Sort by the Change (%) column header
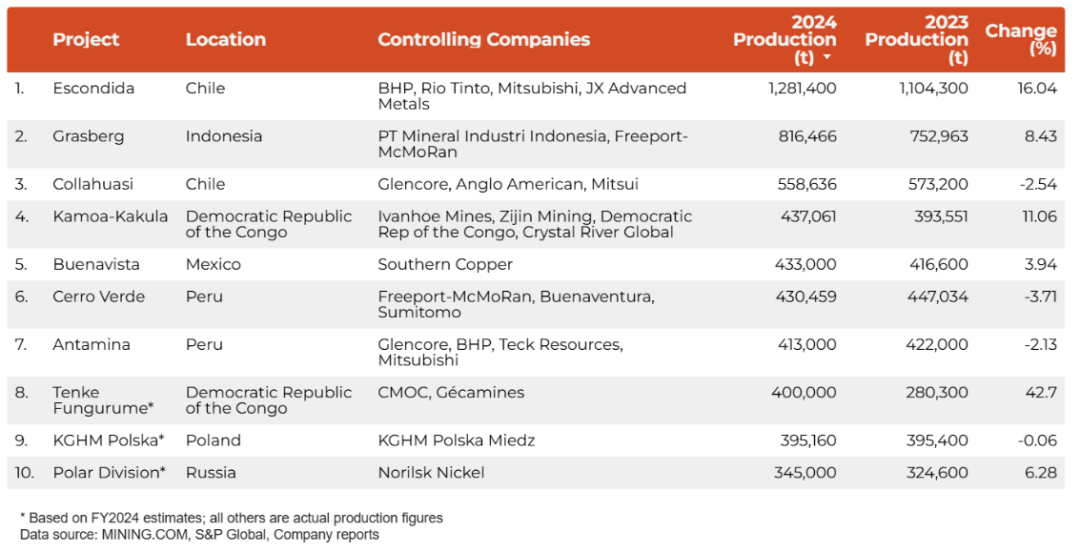The height and width of the screenshot is (552, 1080). 1020,39
